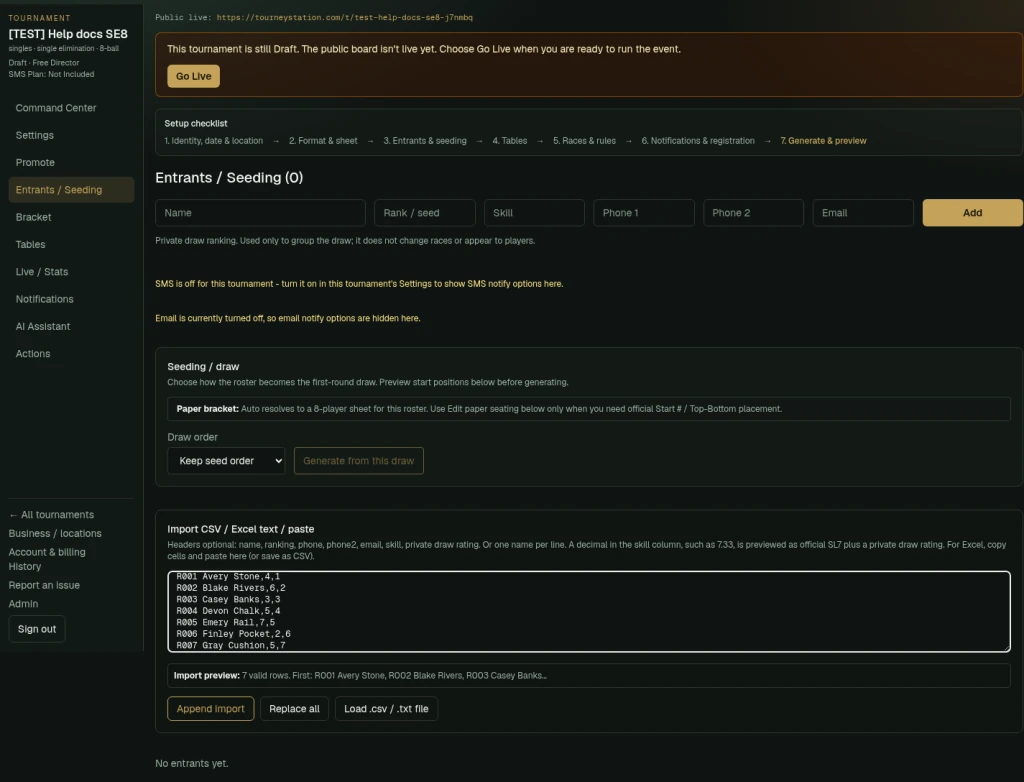The width and height of the screenshot is (1024, 782).
Task: Click the 'SMS is off for this tournament' notice
Action: [x=359, y=284]
